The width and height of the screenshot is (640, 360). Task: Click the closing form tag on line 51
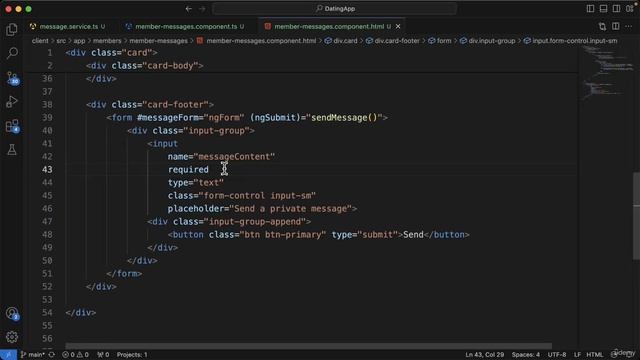coord(124,274)
